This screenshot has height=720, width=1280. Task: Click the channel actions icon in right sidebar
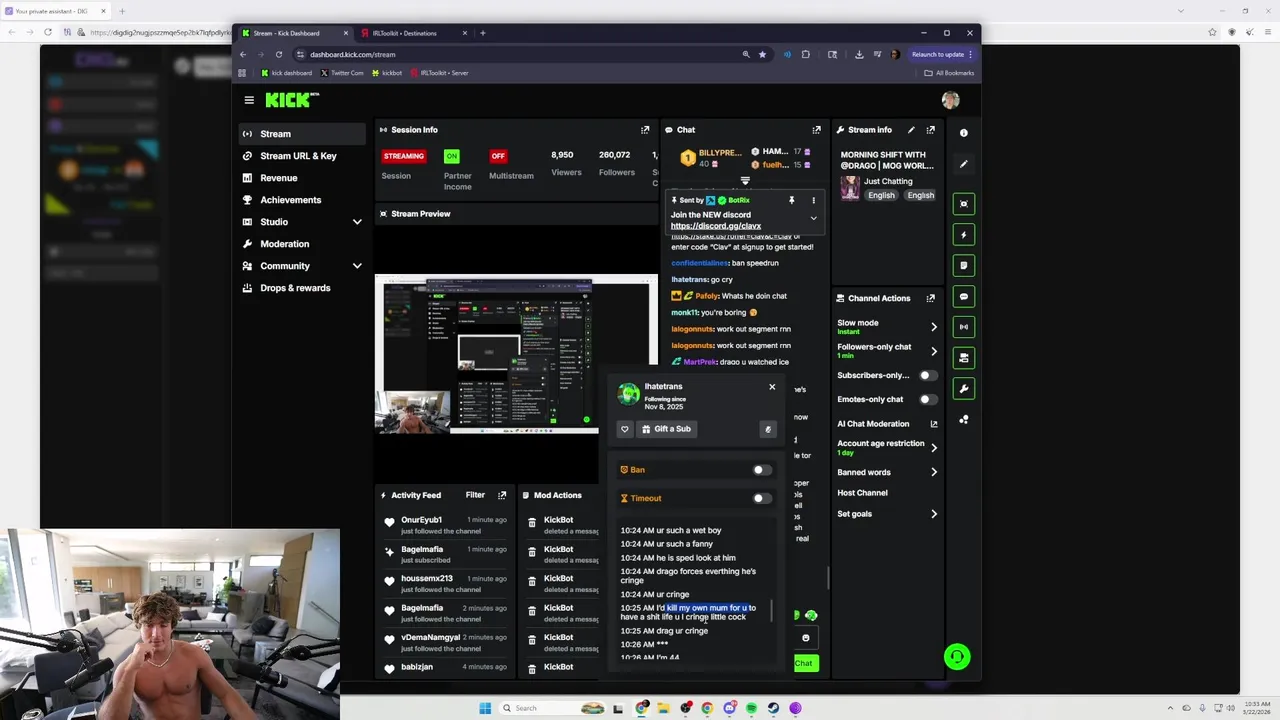[964, 358]
